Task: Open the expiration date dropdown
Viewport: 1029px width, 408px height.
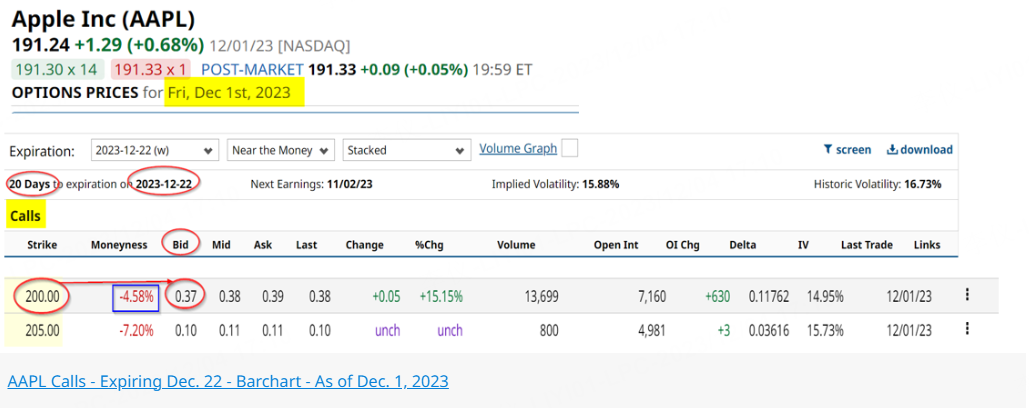Action: 155,150
